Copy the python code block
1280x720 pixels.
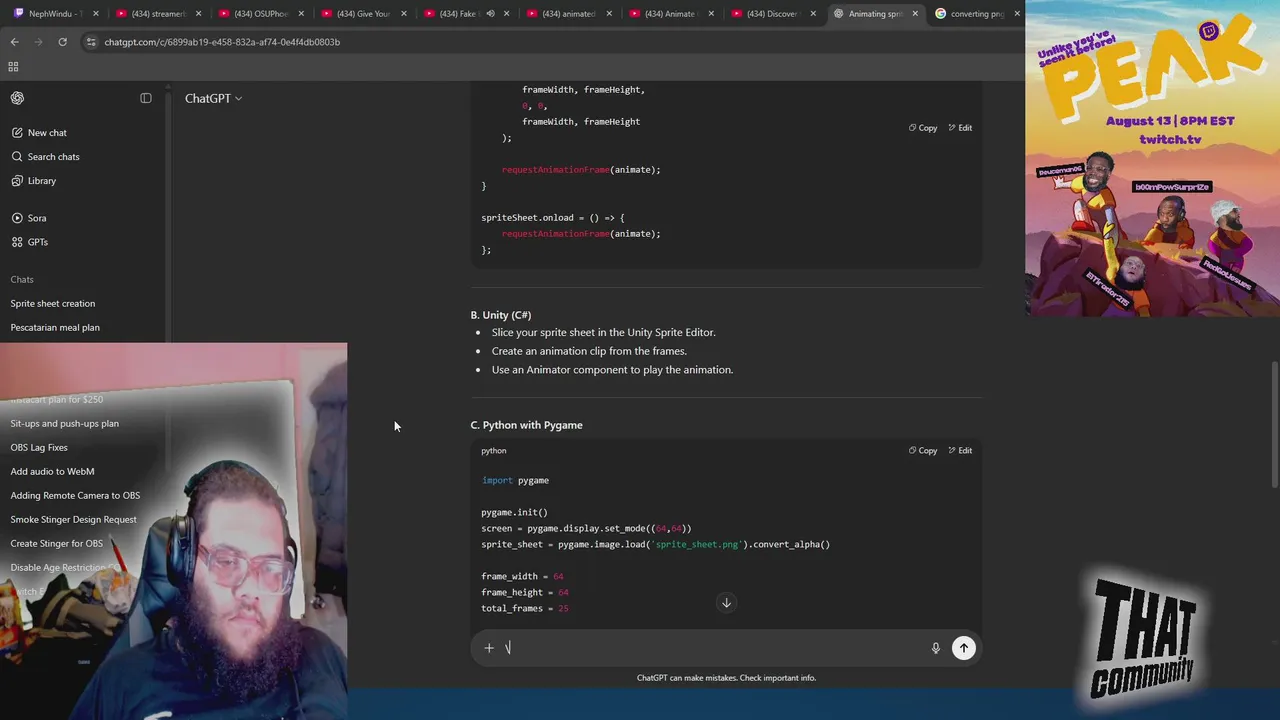[923, 451]
